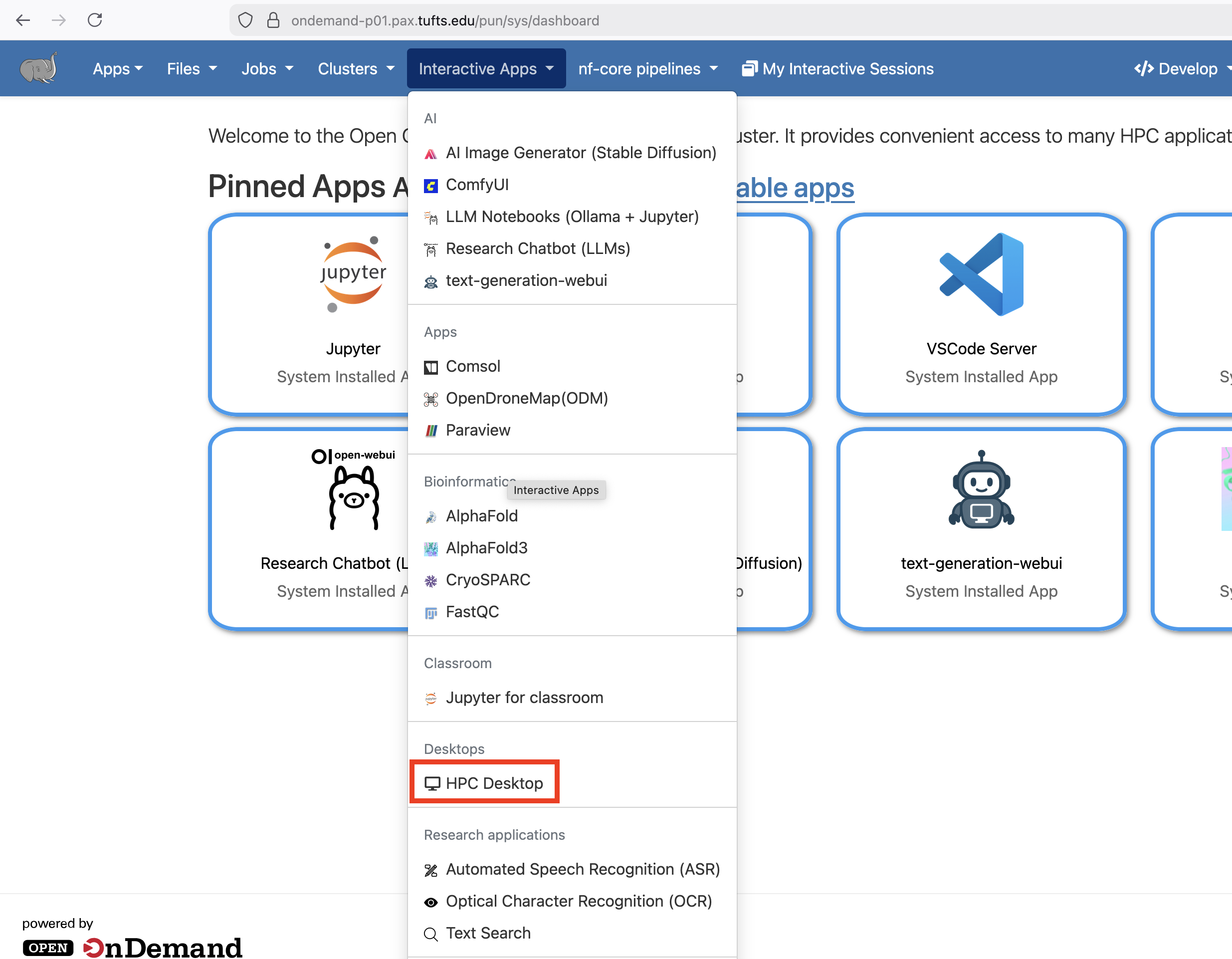Choose AlphaFold3 from the menu
1232x959 pixels.
[486, 547]
